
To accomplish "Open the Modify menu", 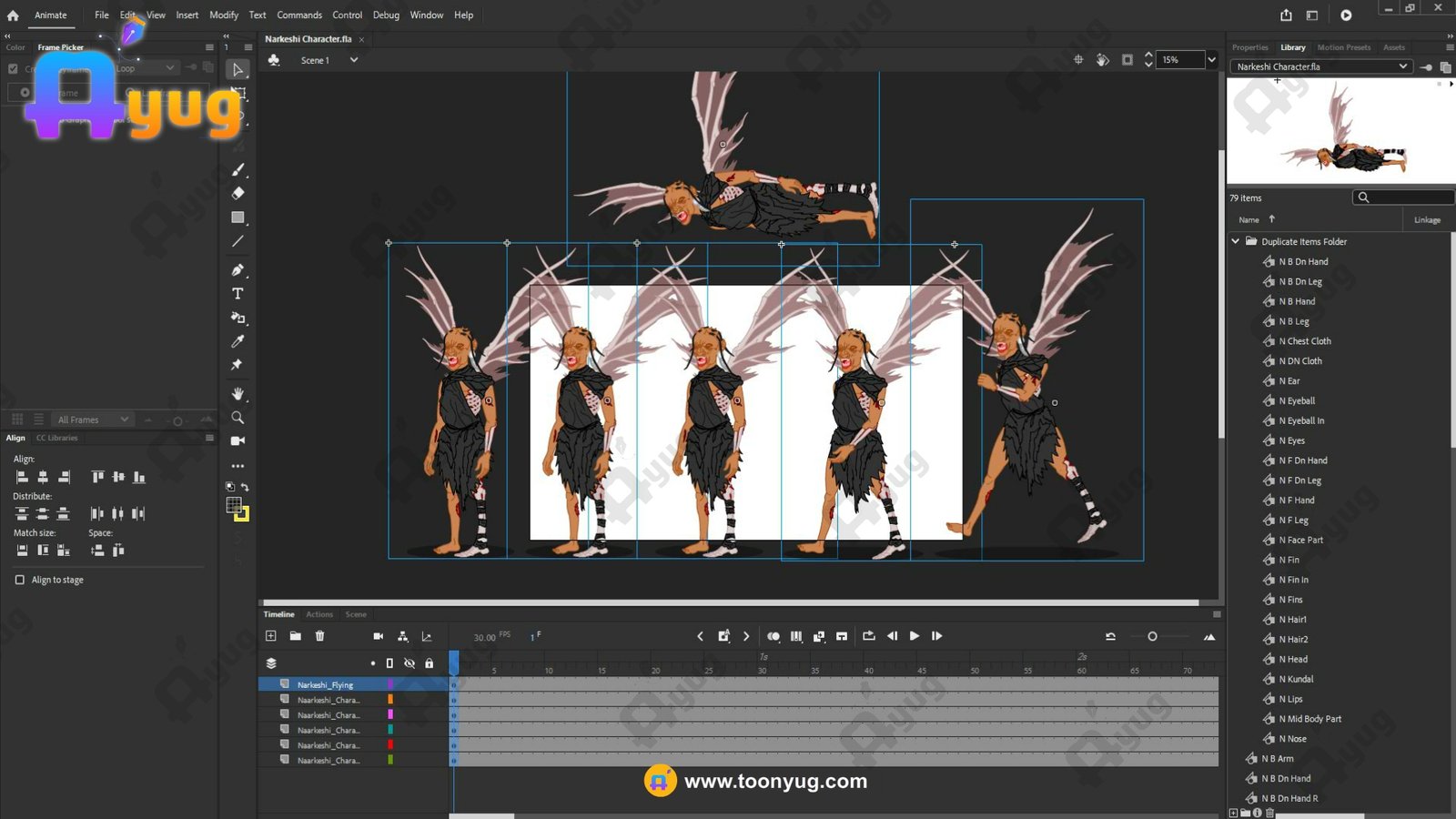I will [x=224, y=15].
